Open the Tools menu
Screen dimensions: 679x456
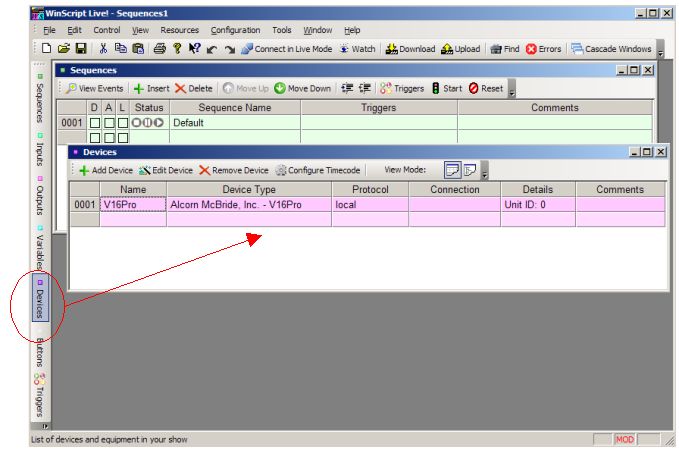coord(281,30)
